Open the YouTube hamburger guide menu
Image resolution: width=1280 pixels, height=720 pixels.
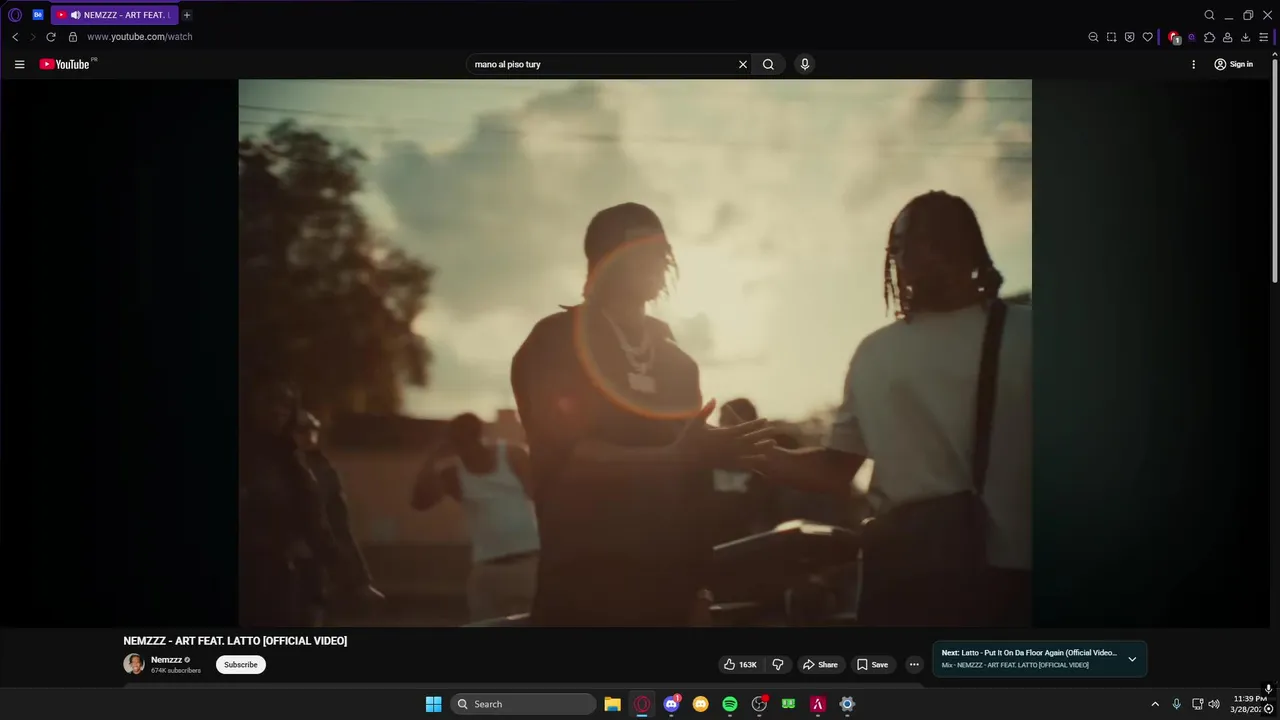point(19,64)
